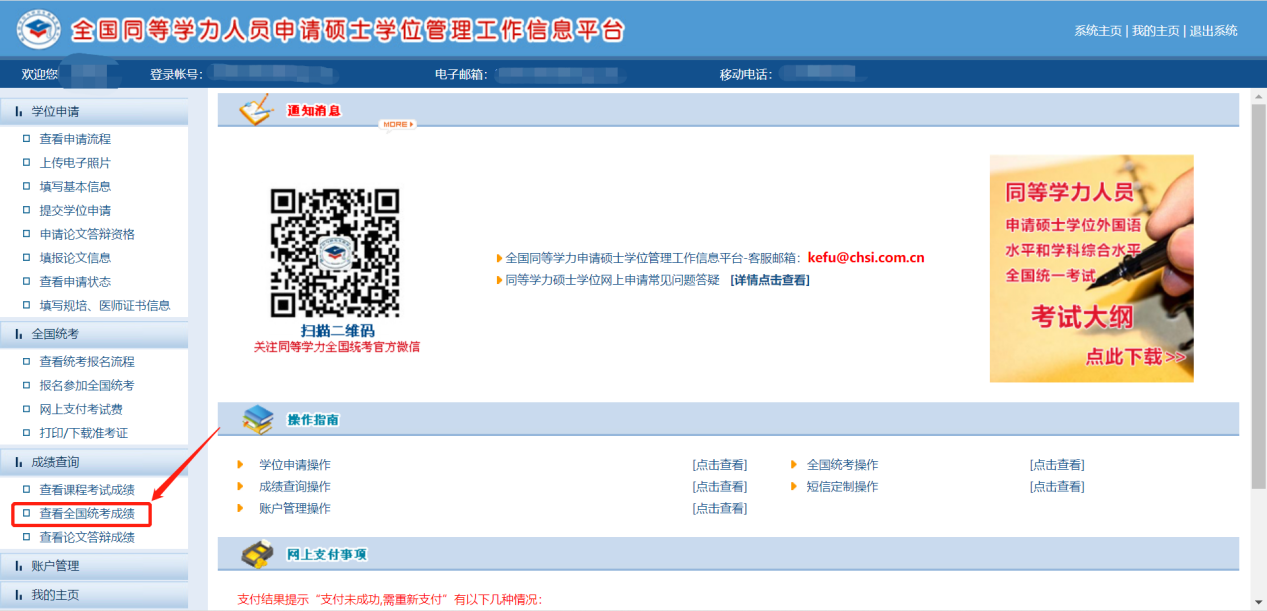
Task: Click orange arrow bullet before 全国统考操作
Action: (794, 465)
